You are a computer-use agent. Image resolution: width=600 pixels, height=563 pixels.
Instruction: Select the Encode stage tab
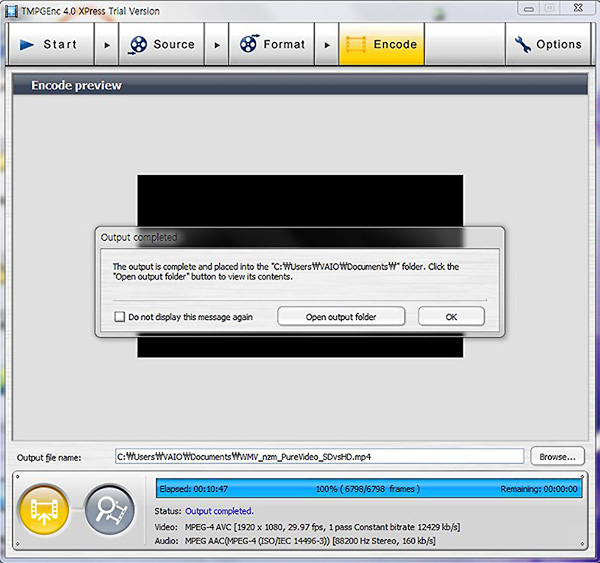pos(382,44)
